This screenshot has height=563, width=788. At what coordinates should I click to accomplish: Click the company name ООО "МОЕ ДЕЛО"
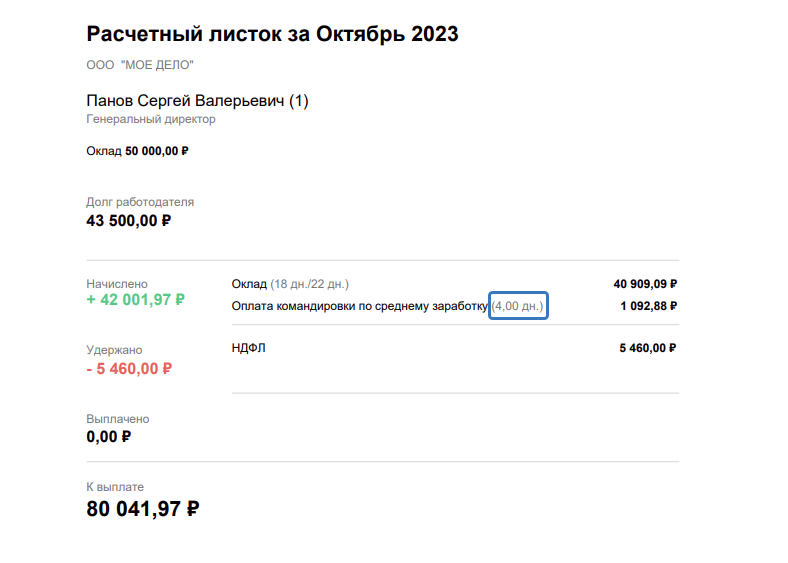[140, 66]
